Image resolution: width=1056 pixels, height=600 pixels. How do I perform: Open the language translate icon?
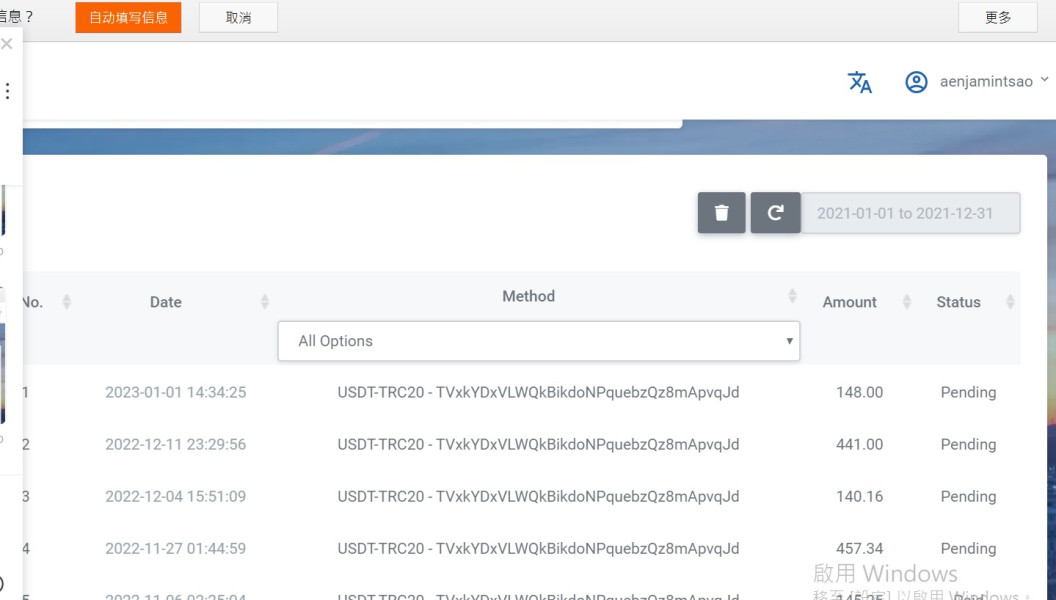859,82
